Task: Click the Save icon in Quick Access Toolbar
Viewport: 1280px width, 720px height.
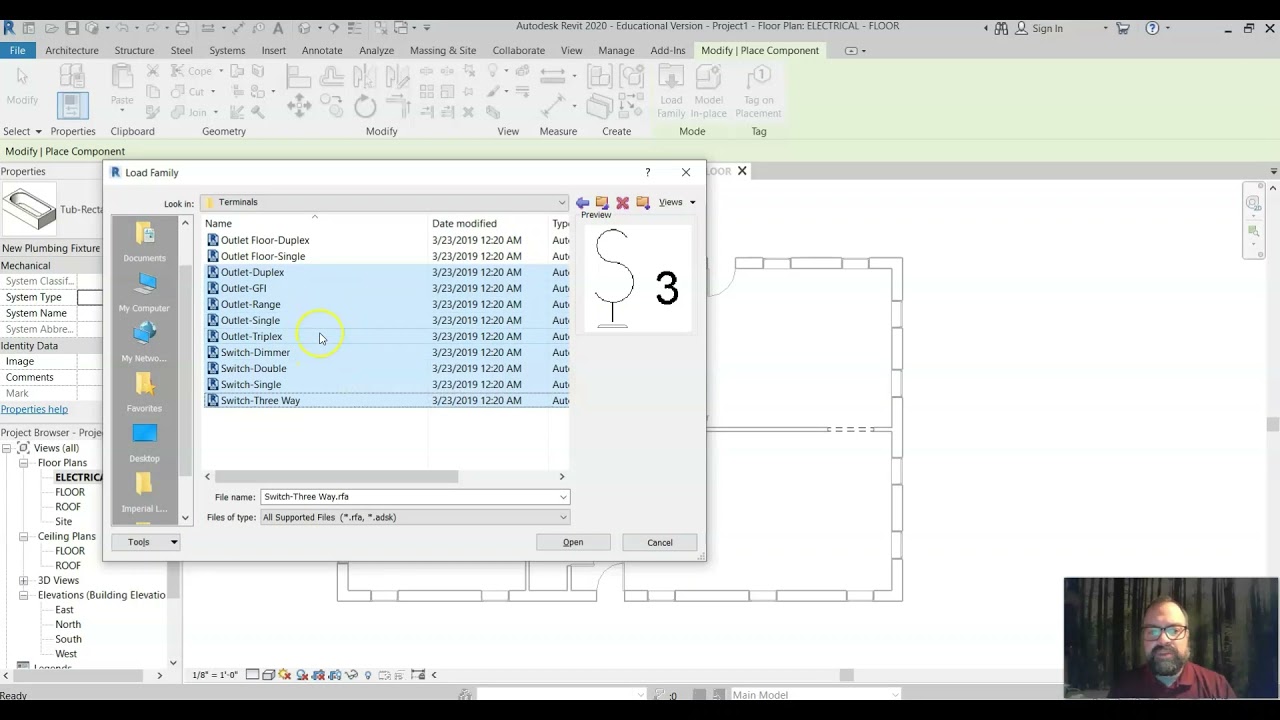Action: click(74, 28)
